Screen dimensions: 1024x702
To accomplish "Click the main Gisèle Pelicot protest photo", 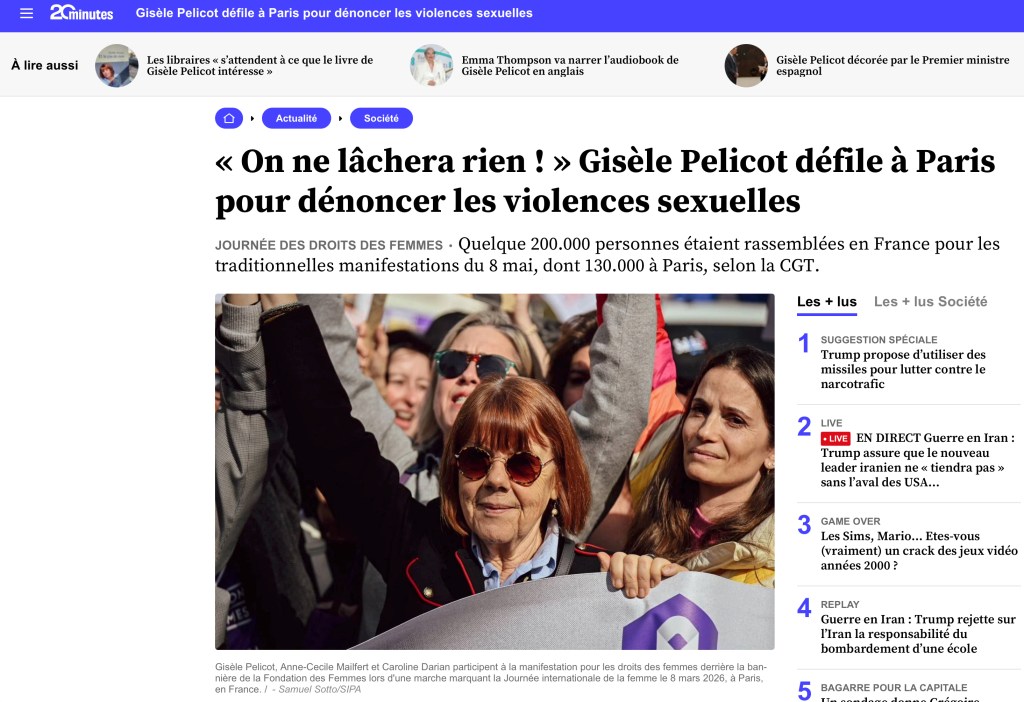I will point(495,471).
